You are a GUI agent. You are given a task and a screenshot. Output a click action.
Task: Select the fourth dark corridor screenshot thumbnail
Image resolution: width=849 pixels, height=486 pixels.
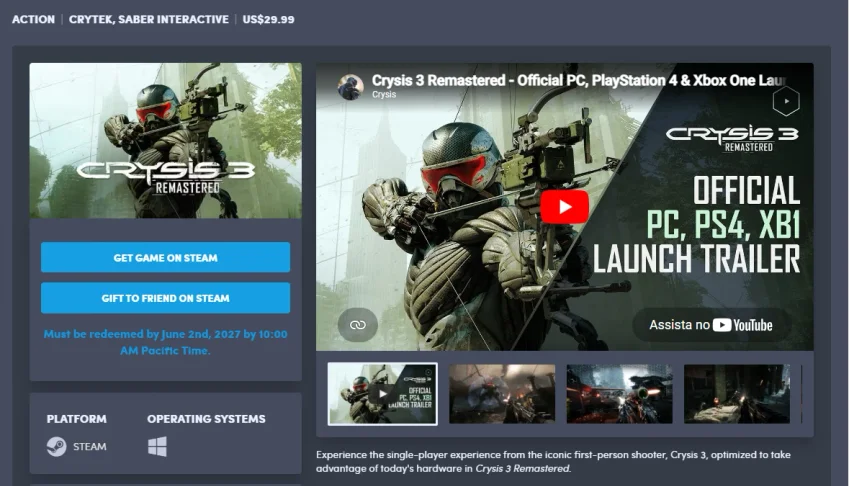click(737, 394)
